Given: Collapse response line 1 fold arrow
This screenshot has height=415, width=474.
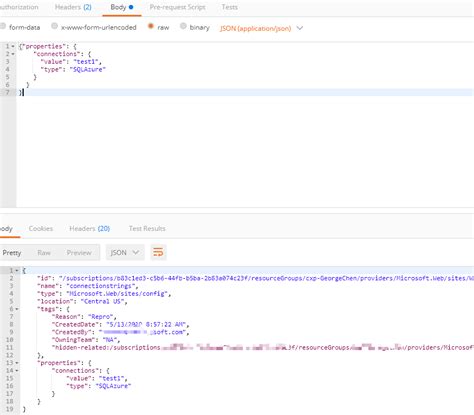Looking at the screenshot, I should 17,270.
